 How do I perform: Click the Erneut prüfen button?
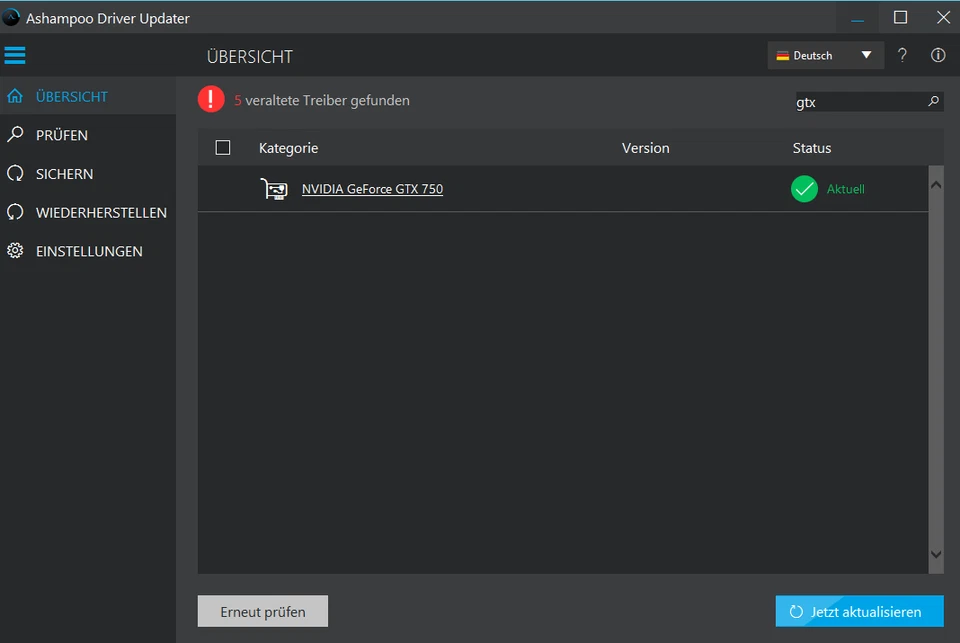262,611
